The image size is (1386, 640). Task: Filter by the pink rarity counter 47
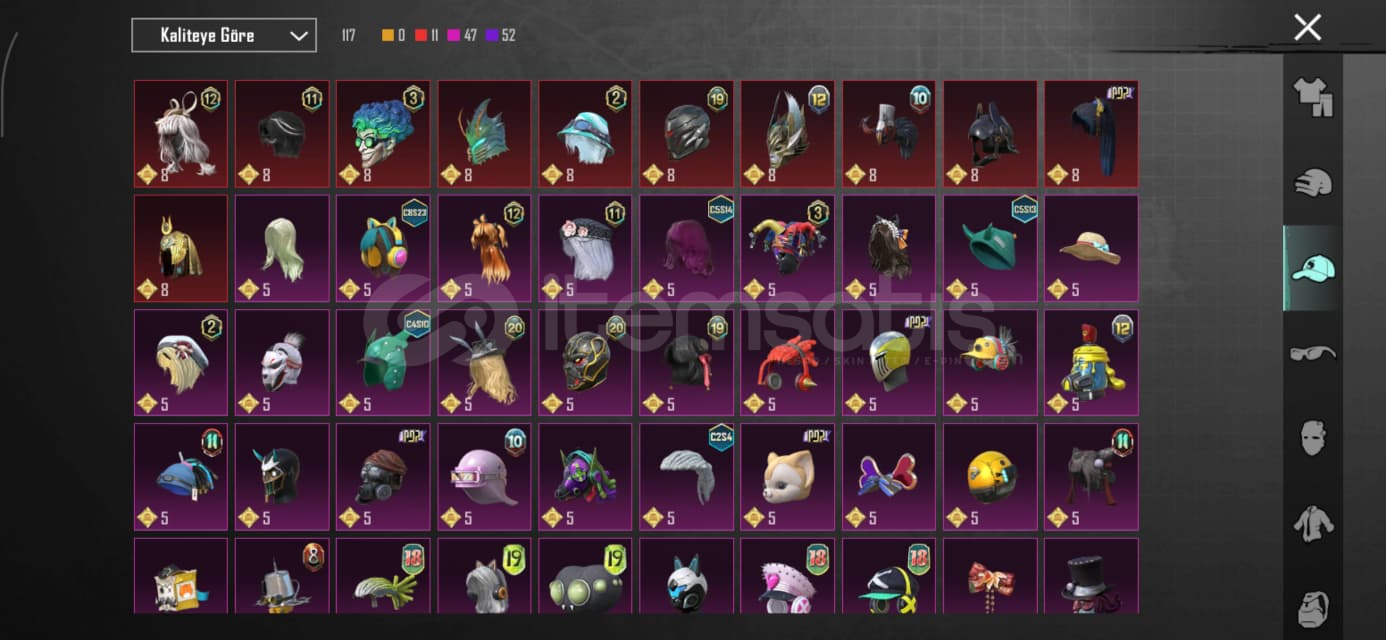click(463, 36)
